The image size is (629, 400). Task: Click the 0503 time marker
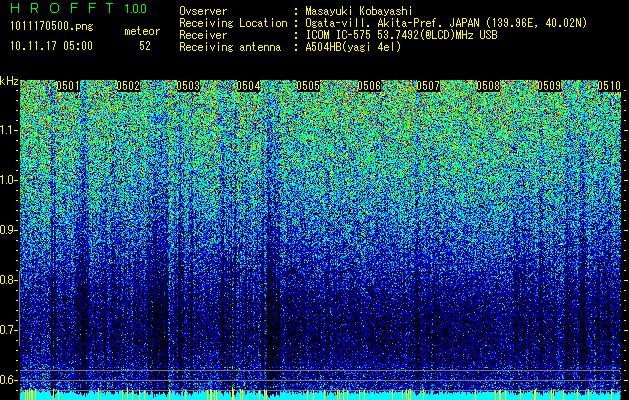click(188, 86)
